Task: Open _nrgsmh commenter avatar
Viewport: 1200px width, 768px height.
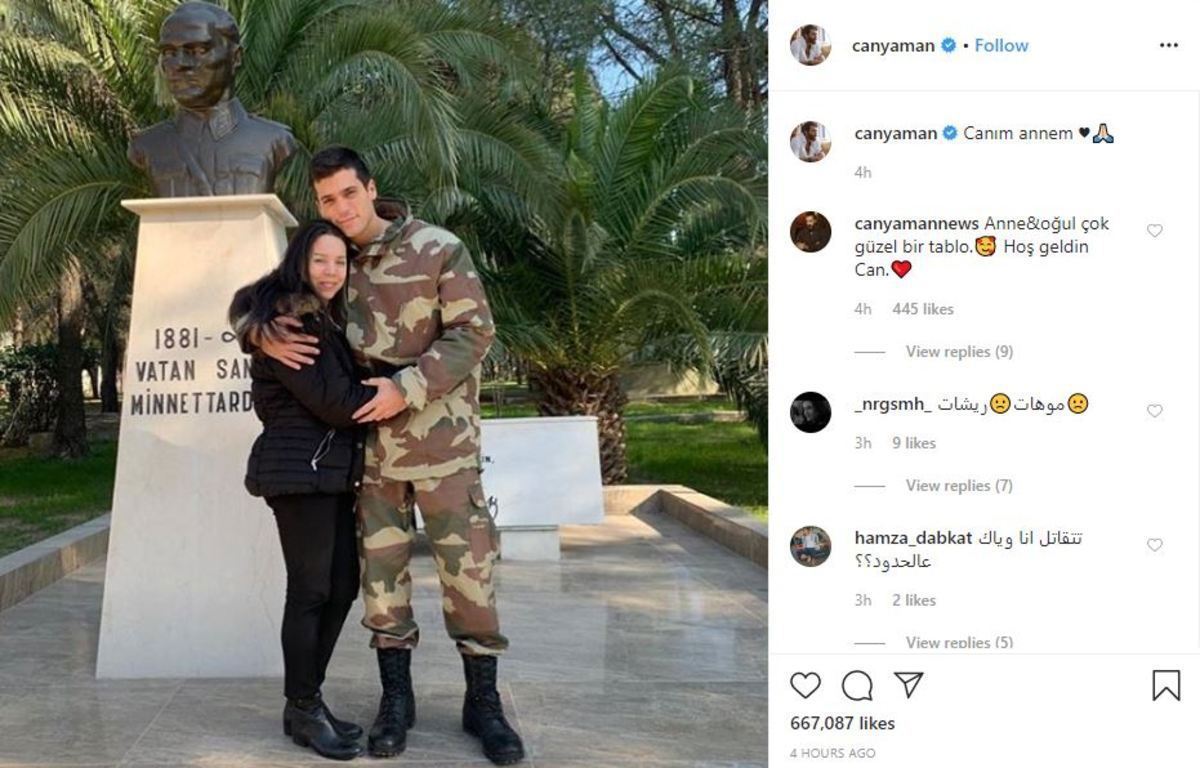Action: click(x=810, y=412)
